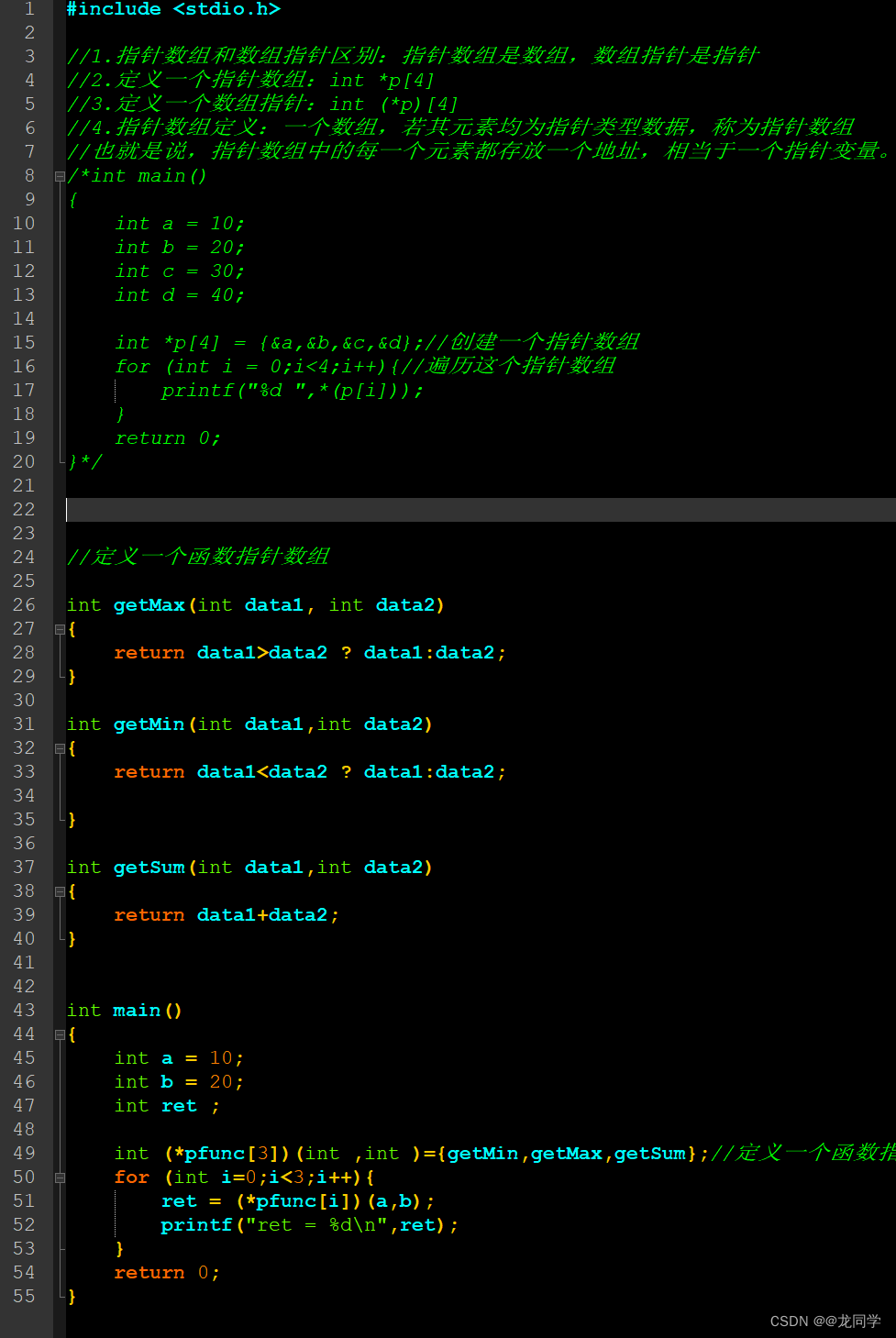
Task: Collapse the commented block fold at line 8
Action: pos(60,176)
